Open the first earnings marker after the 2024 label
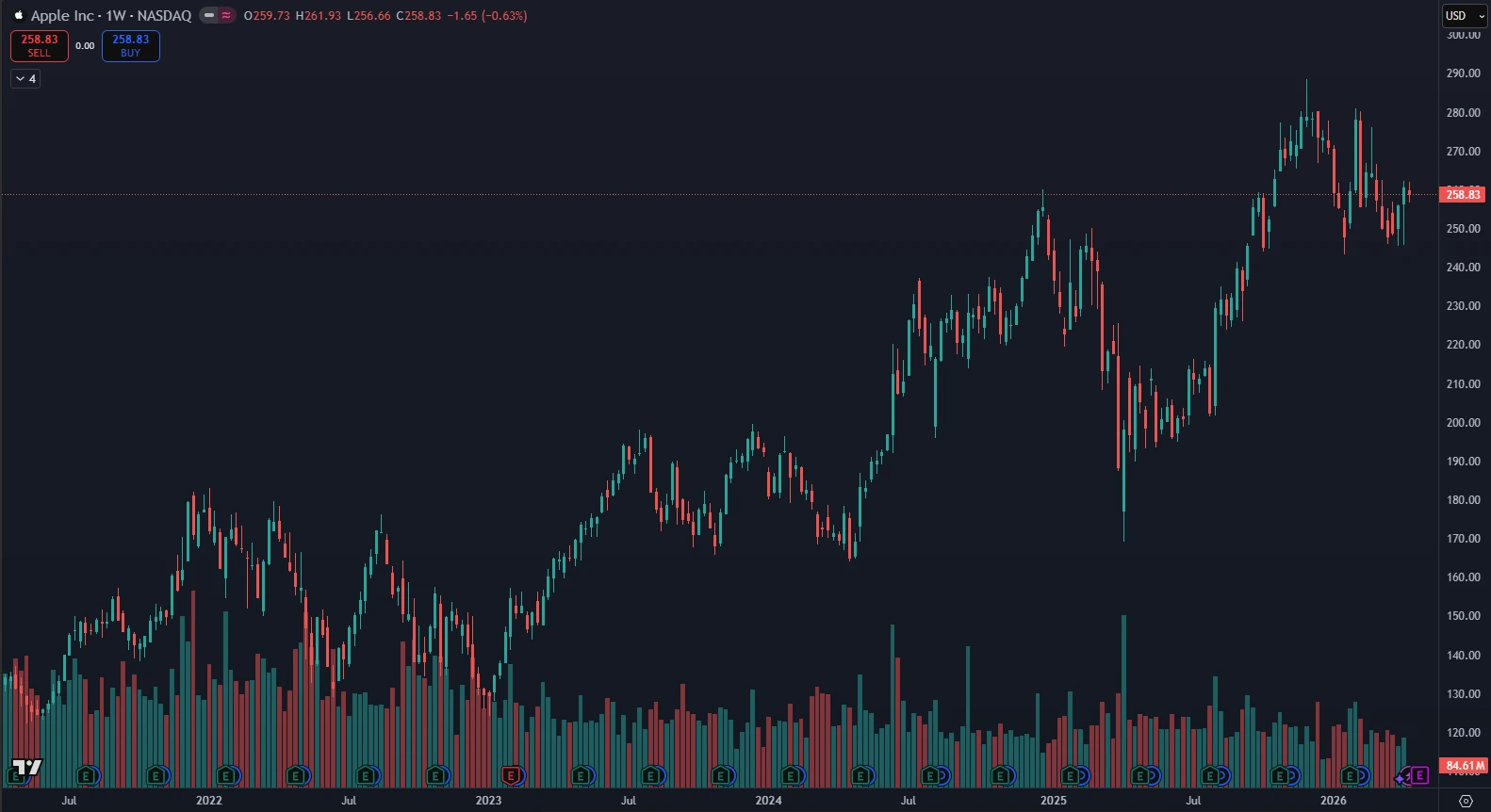This screenshot has height=812, width=1491. point(791,776)
